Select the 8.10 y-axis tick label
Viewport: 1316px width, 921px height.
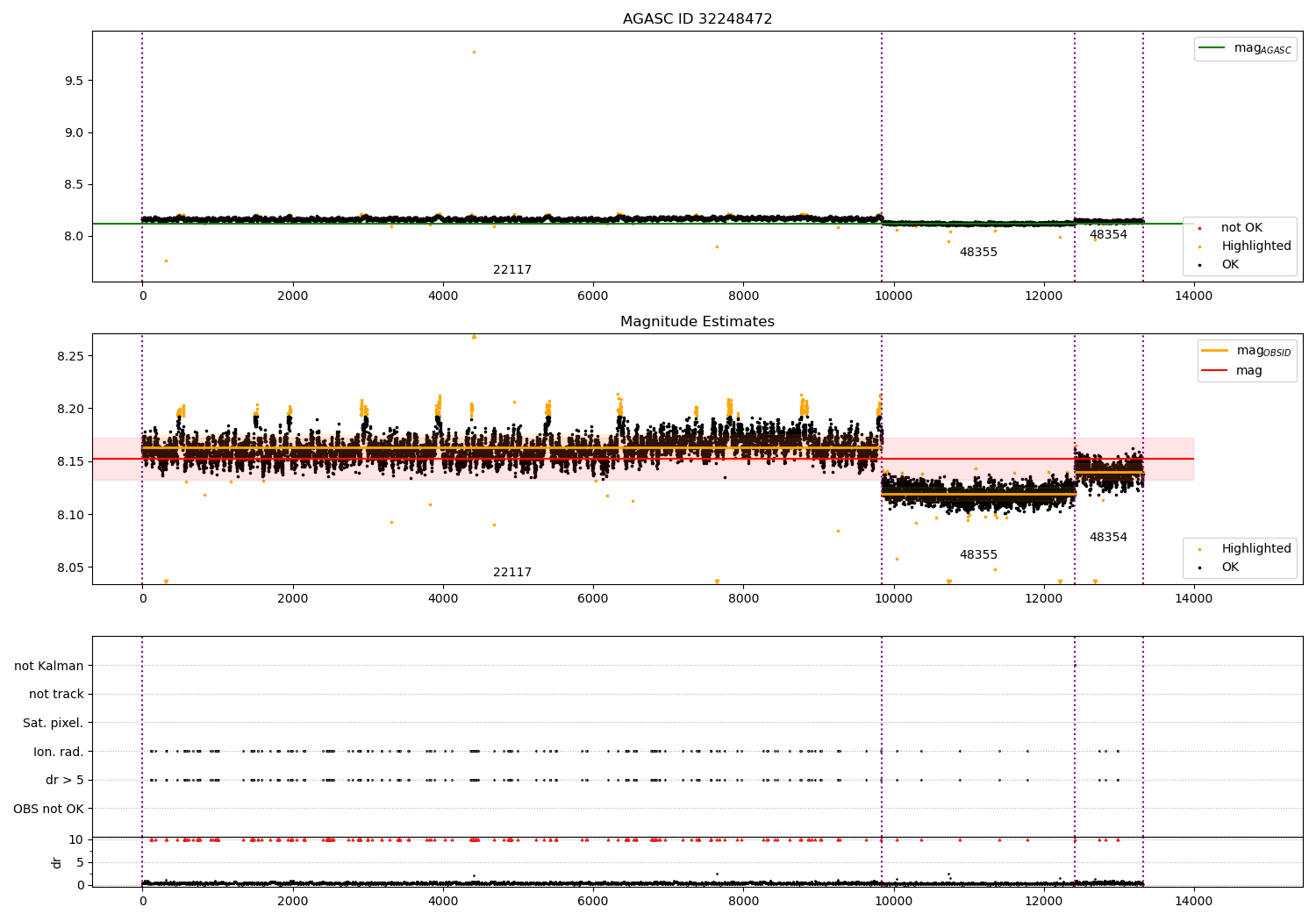[71, 515]
